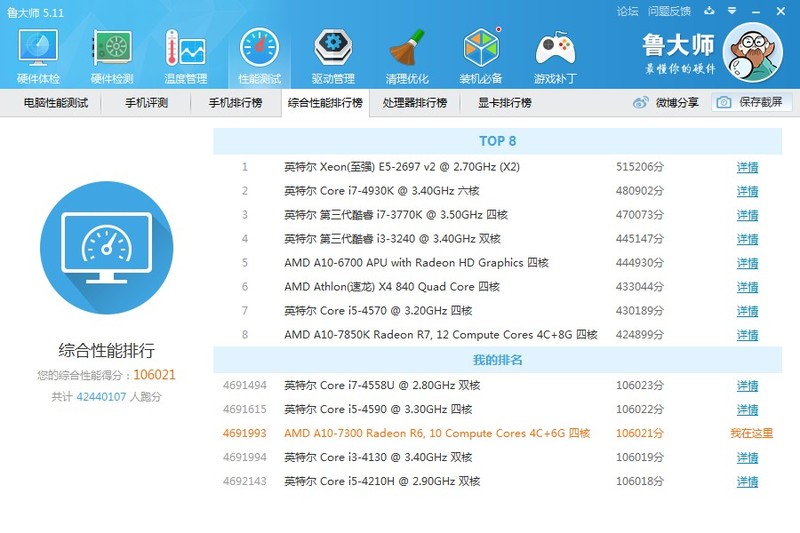This screenshot has width=800, height=533.
Task: Open 详情 for Core i7-4930K row
Action: click(x=747, y=191)
